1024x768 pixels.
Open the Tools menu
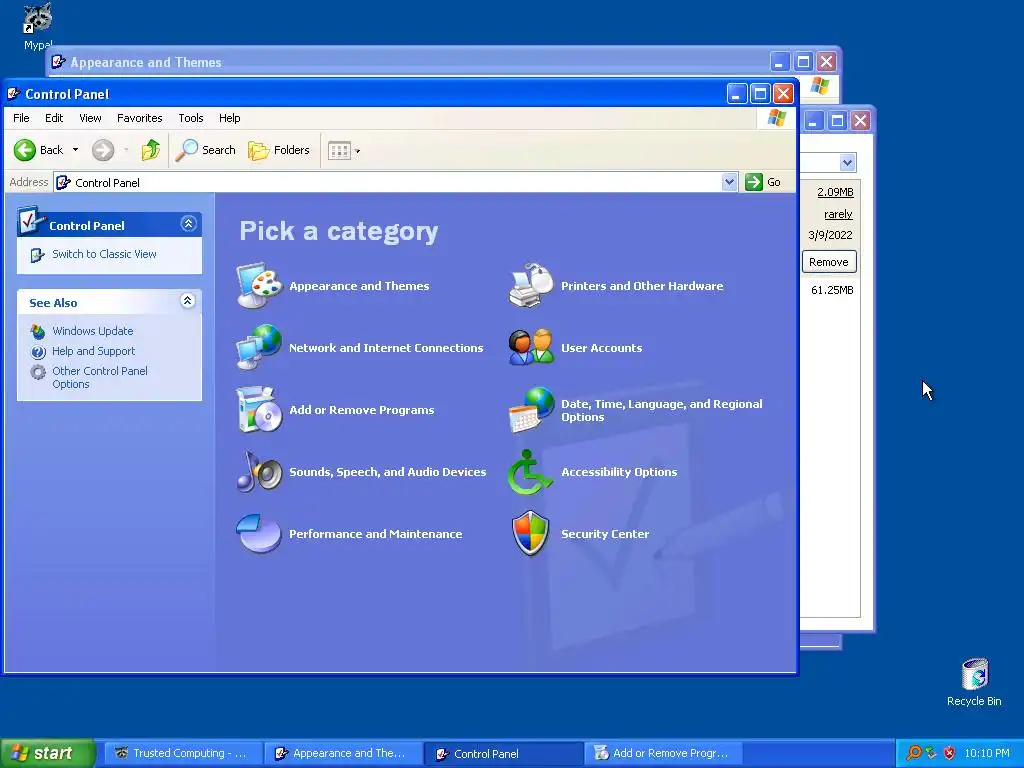(191, 118)
